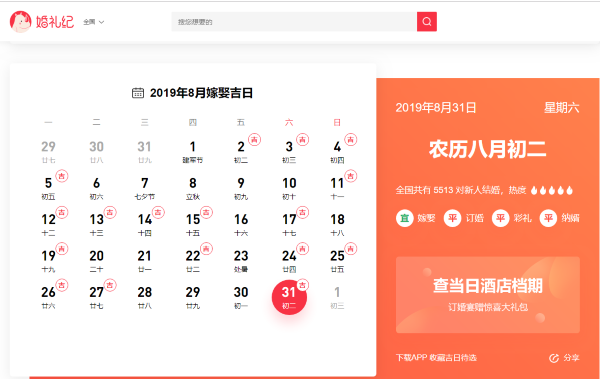This screenshot has width=600, height=379.
Task: Select August 1 建军节 date
Action: 192,152
